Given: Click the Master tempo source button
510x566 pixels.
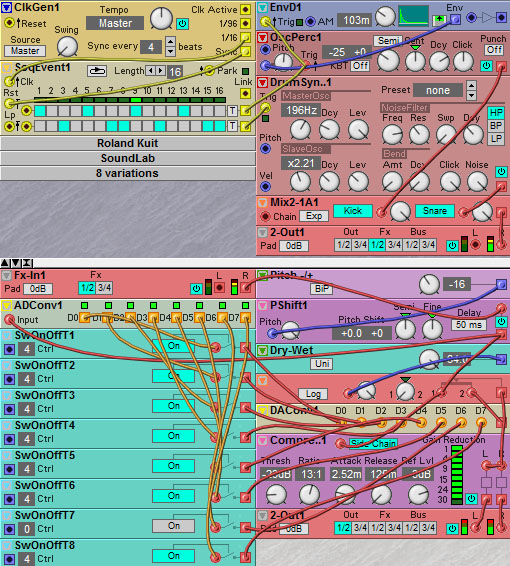Looking at the screenshot, I should 25,51.
